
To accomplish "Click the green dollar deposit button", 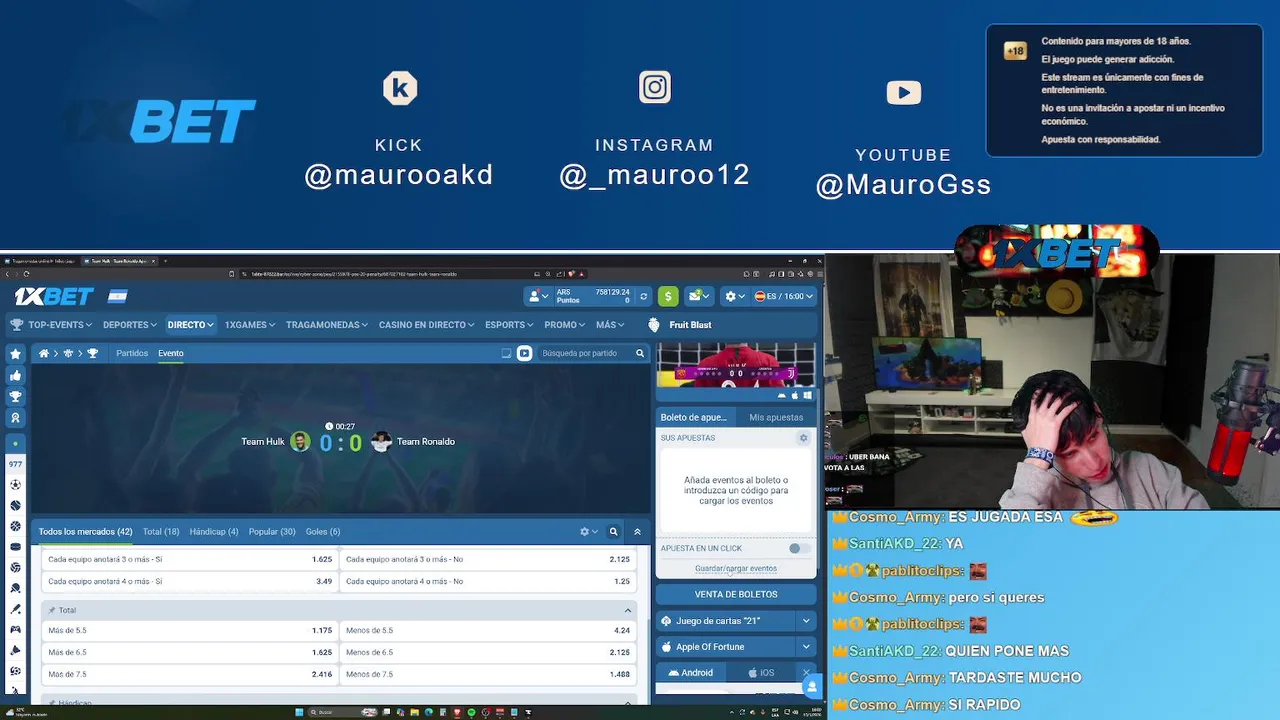I will click(668, 296).
